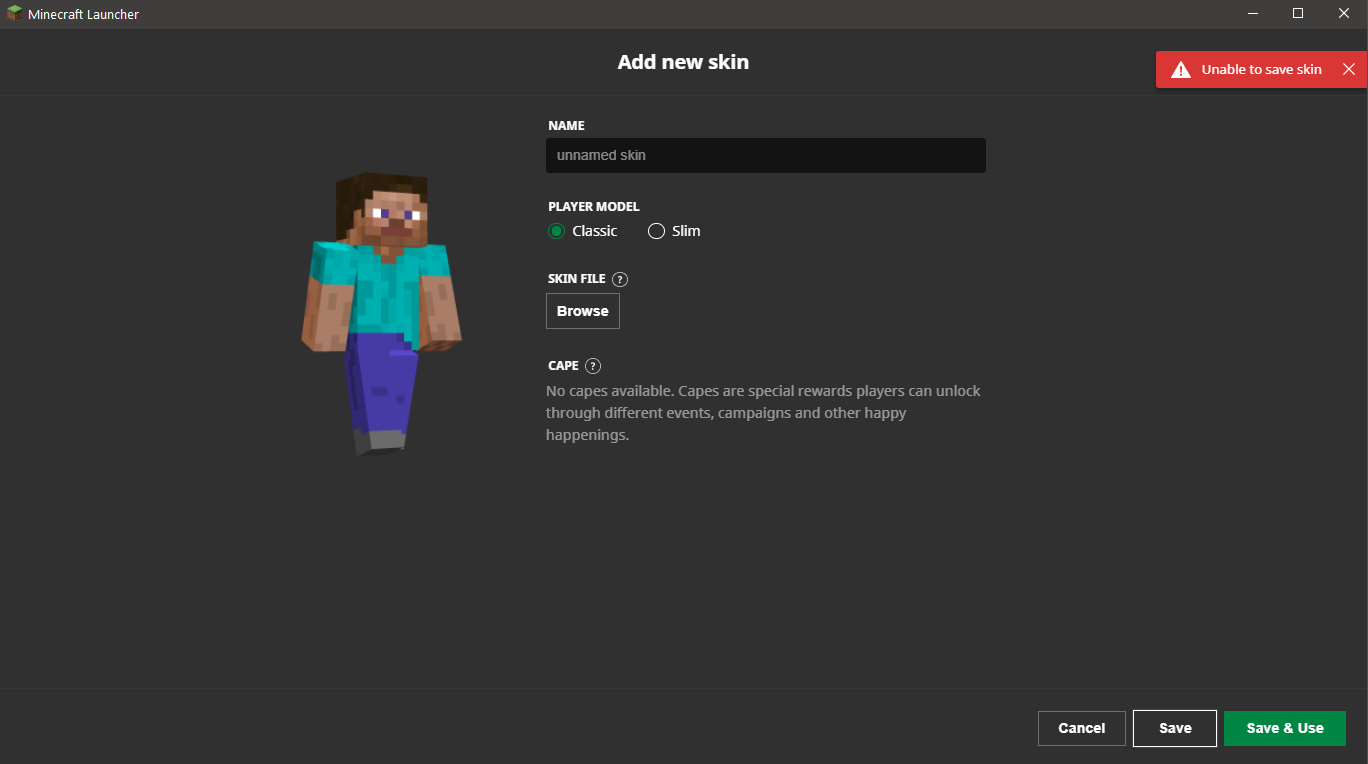Open the Skin File help question mark
The height and width of the screenshot is (764, 1368).
[620, 279]
